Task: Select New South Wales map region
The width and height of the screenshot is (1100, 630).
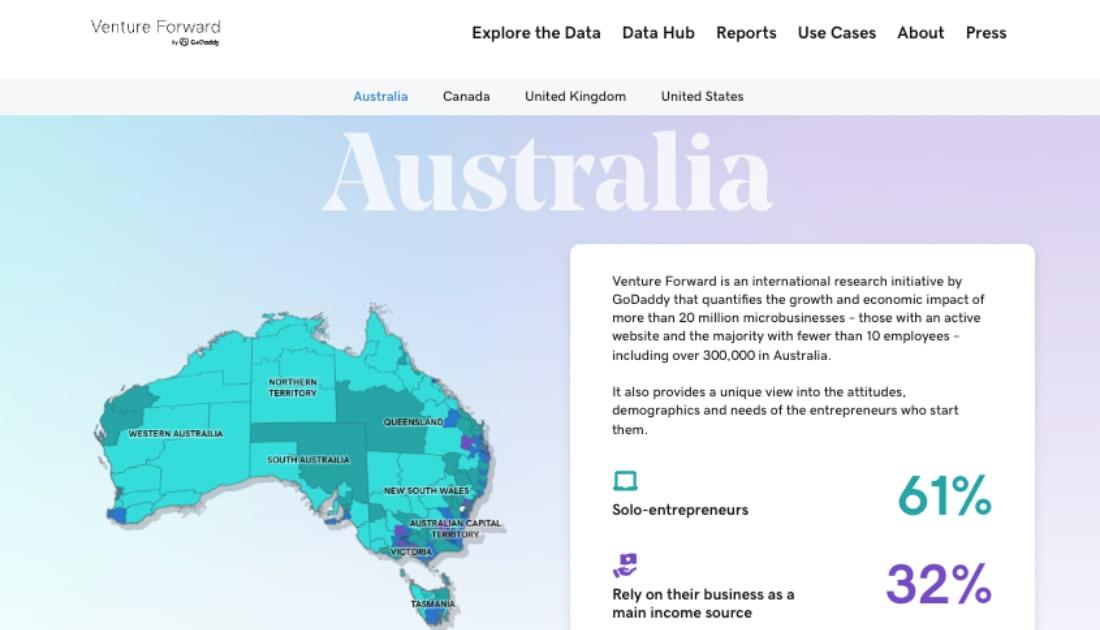Action: pos(426,491)
